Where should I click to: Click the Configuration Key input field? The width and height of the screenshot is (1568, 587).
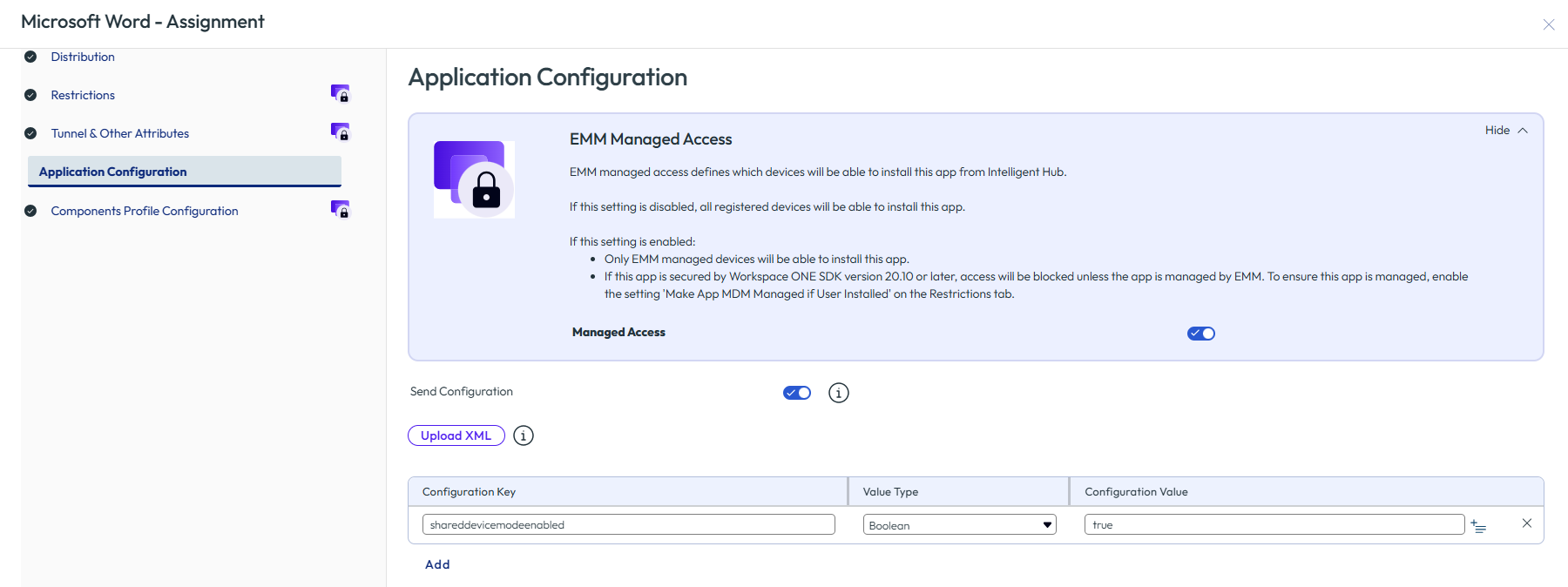(629, 524)
